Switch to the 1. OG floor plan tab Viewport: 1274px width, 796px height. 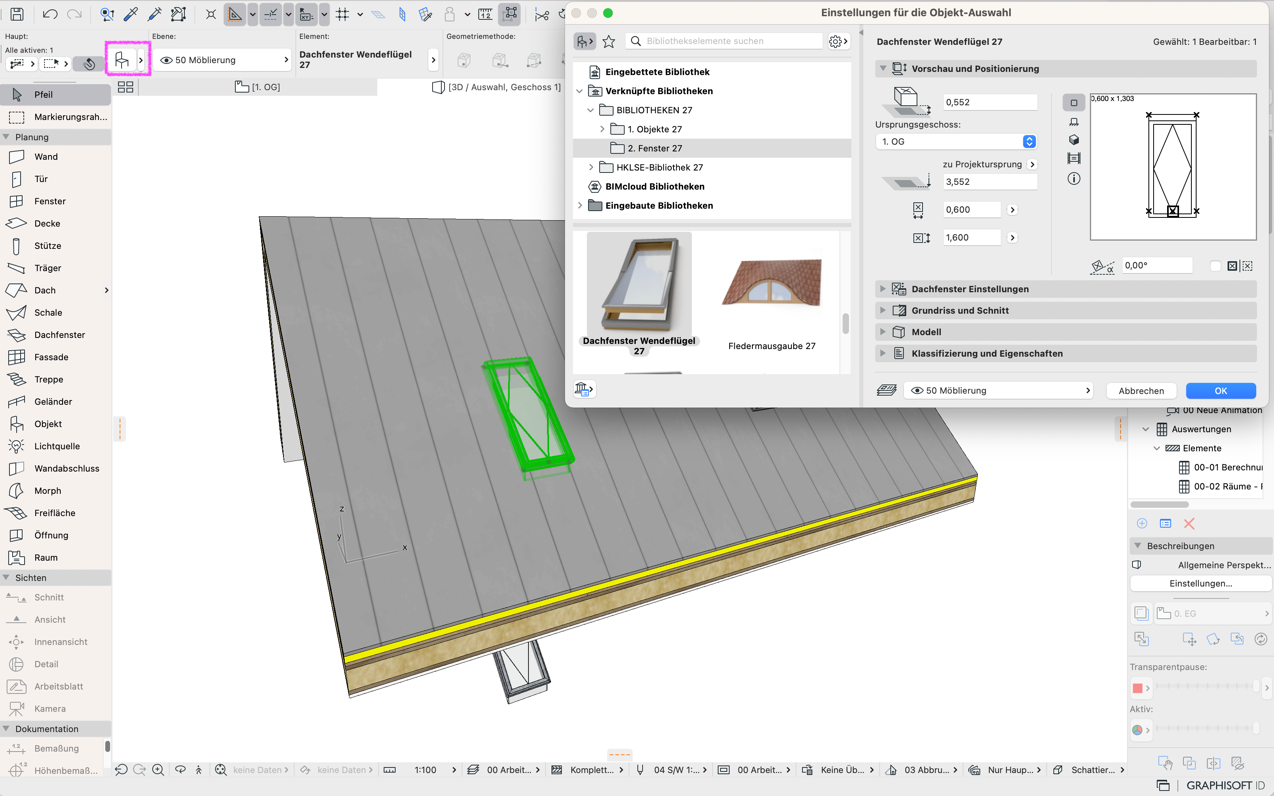pos(258,87)
